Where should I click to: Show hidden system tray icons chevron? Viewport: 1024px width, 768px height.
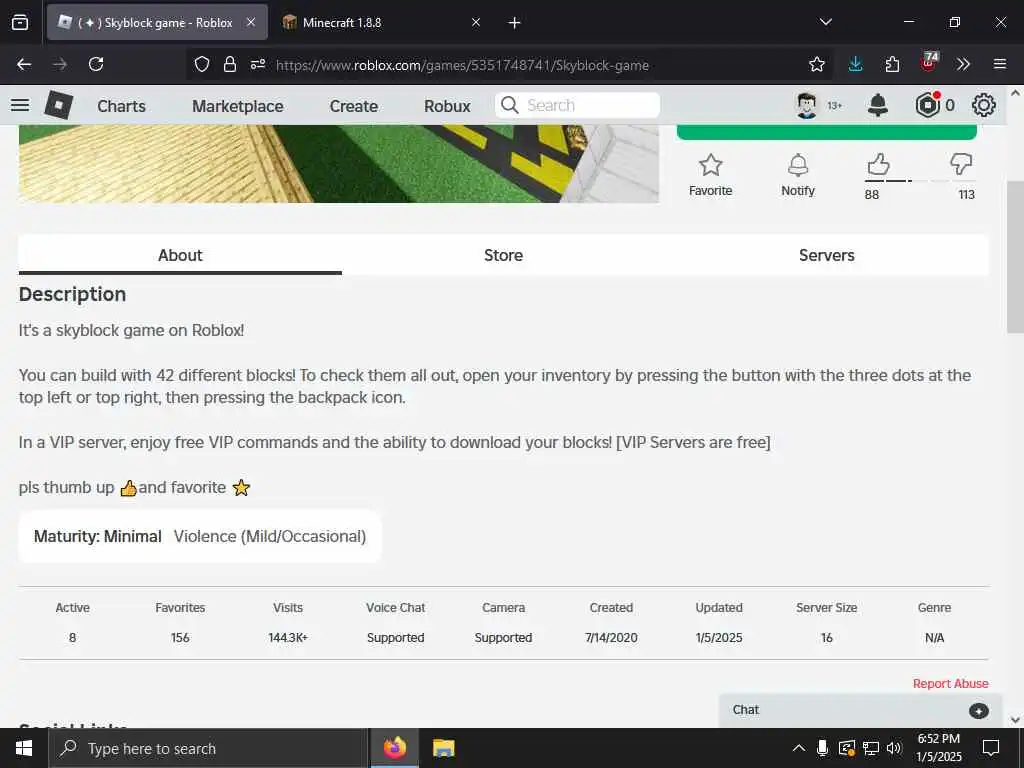[798, 748]
